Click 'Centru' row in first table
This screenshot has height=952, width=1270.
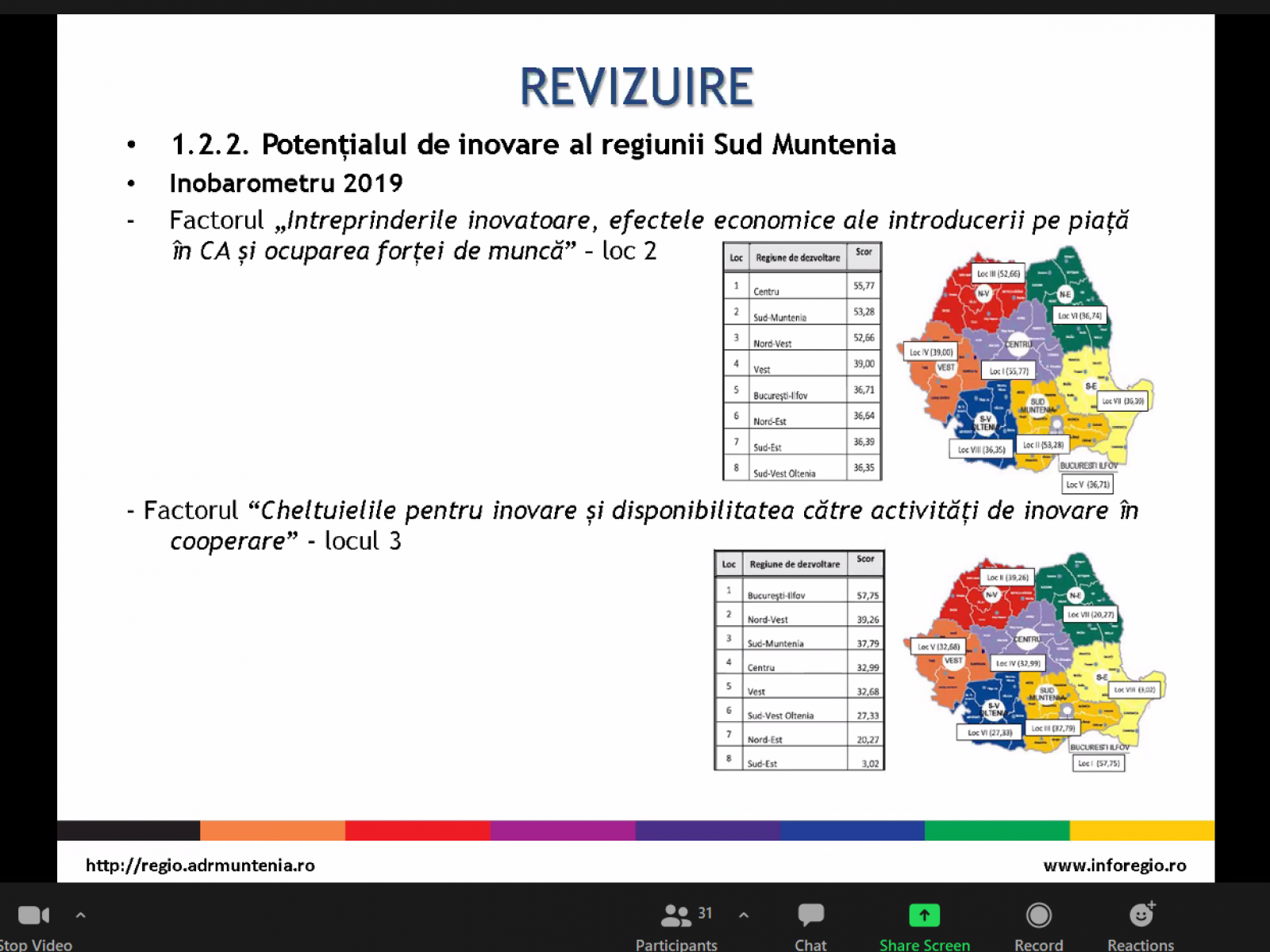coord(802,286)
